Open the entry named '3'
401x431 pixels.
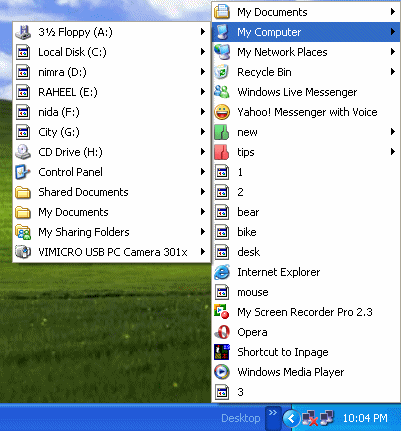306,392
